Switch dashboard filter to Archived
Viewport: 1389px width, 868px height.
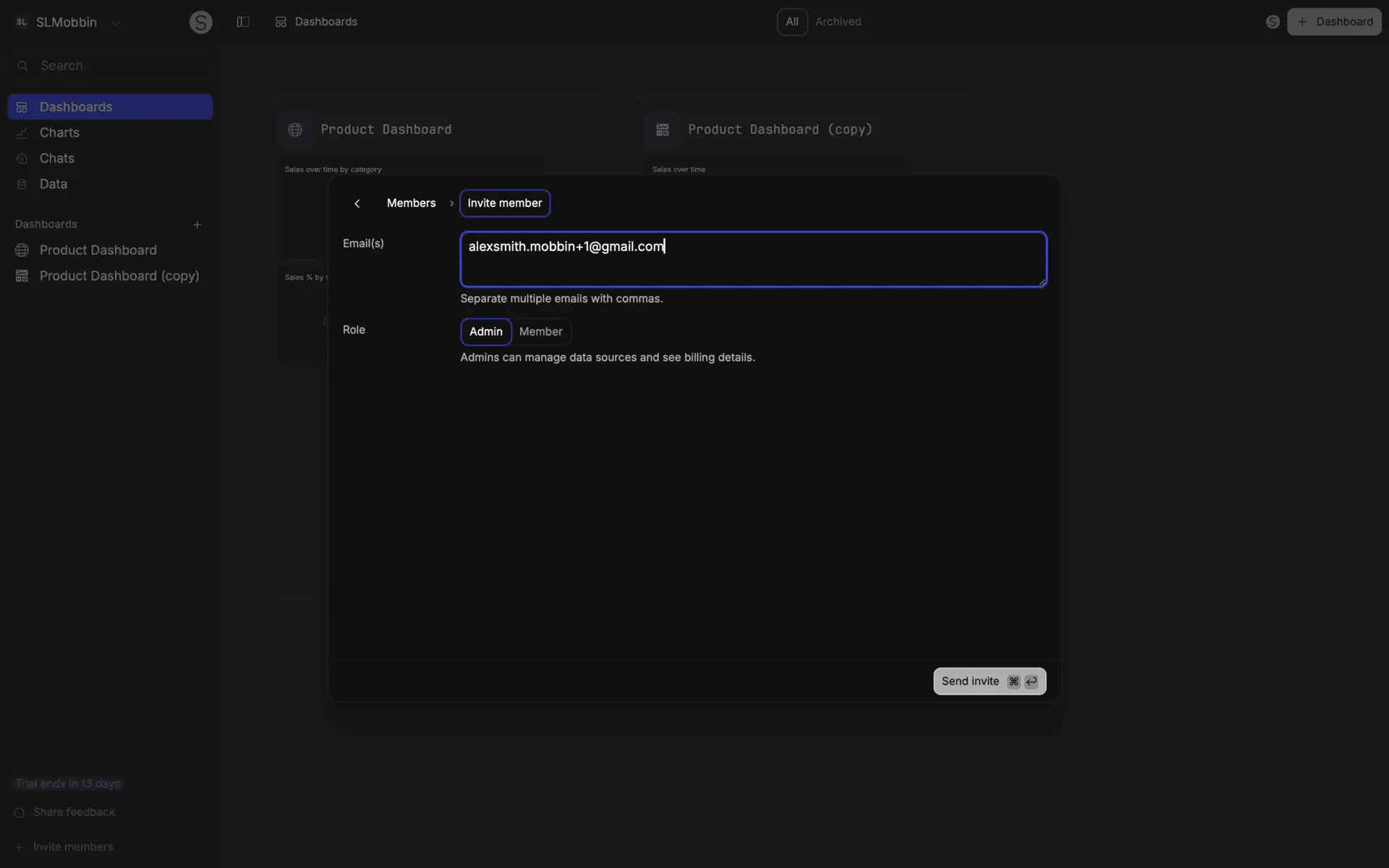[838, 22]
